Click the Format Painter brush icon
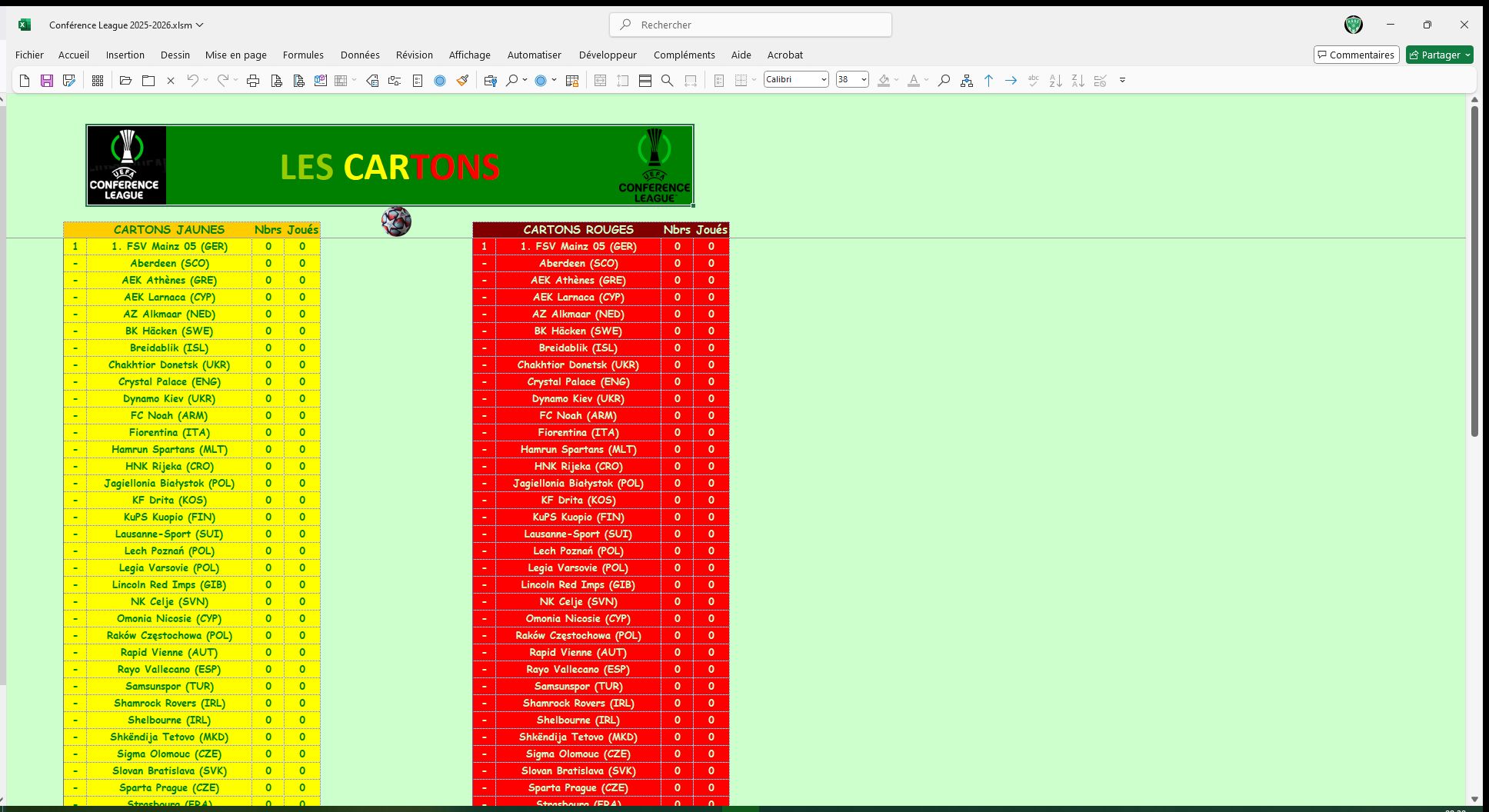Screen dimensions: 1489x812 point(462,81)
